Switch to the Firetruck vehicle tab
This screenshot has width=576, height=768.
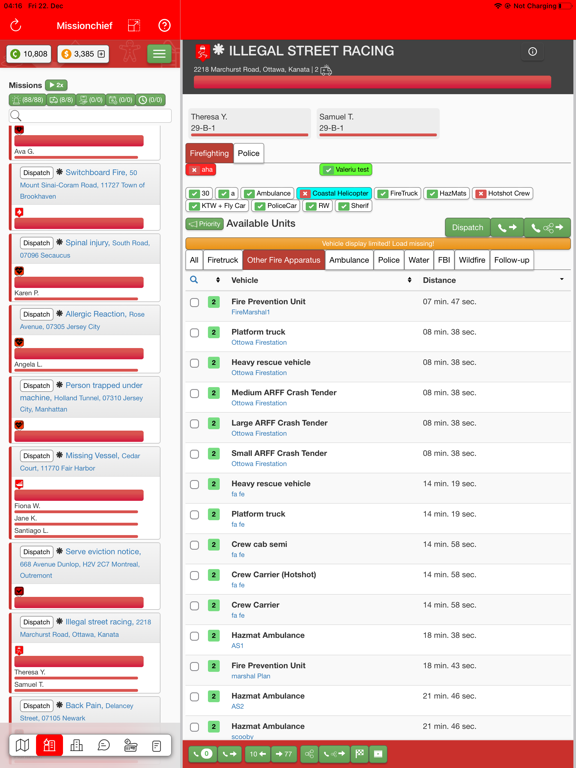click(222, 260)
